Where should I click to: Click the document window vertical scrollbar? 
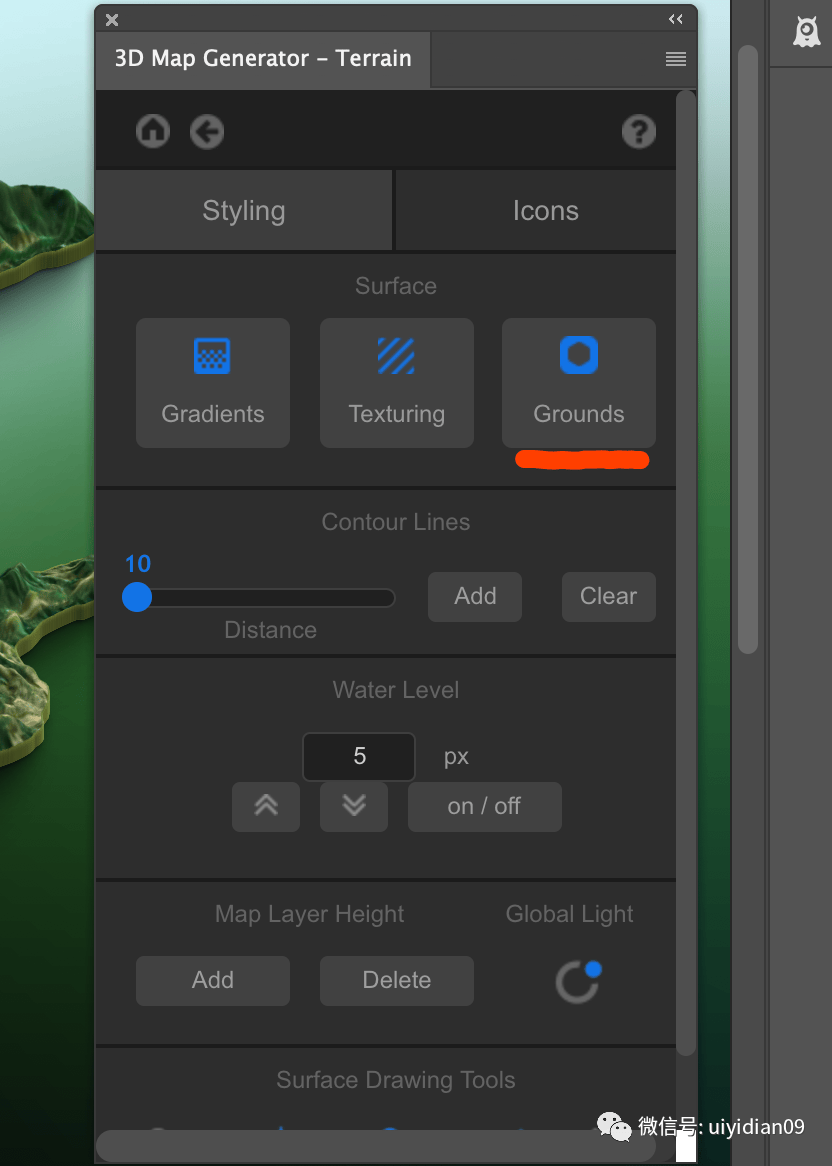pyautogui.click(x=748, y=350)
